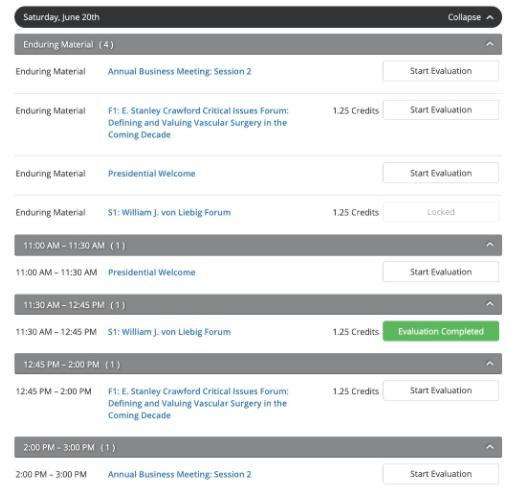511x496 pixels.
Task: Start Evaluation for 2:00 PM Annual Business Meeting
Action: pyautogui.click(x=441, y=474)
